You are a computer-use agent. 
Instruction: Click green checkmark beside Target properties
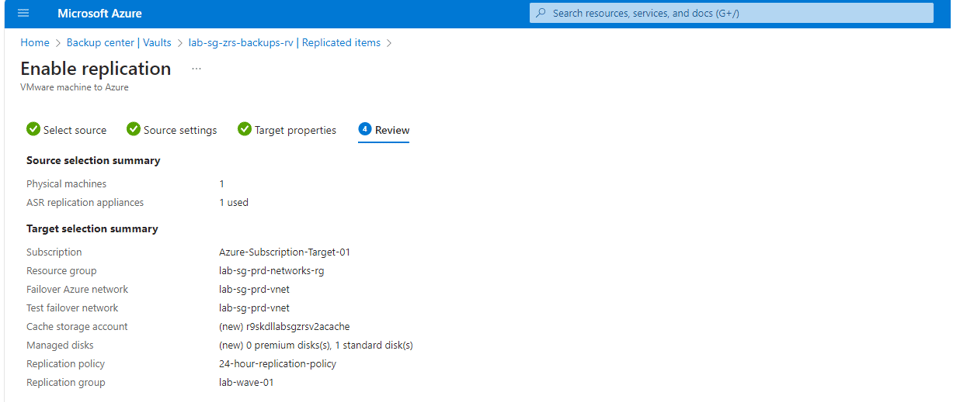244,130
